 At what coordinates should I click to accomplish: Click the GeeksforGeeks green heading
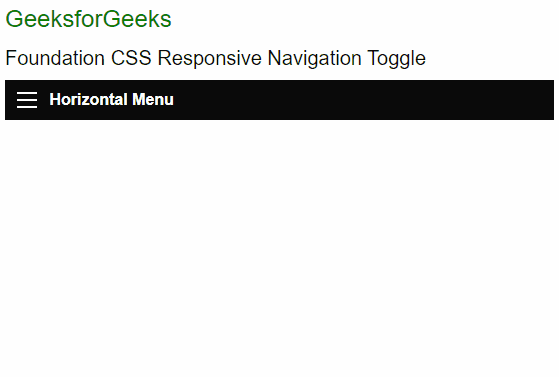click(x=88, y=19)
